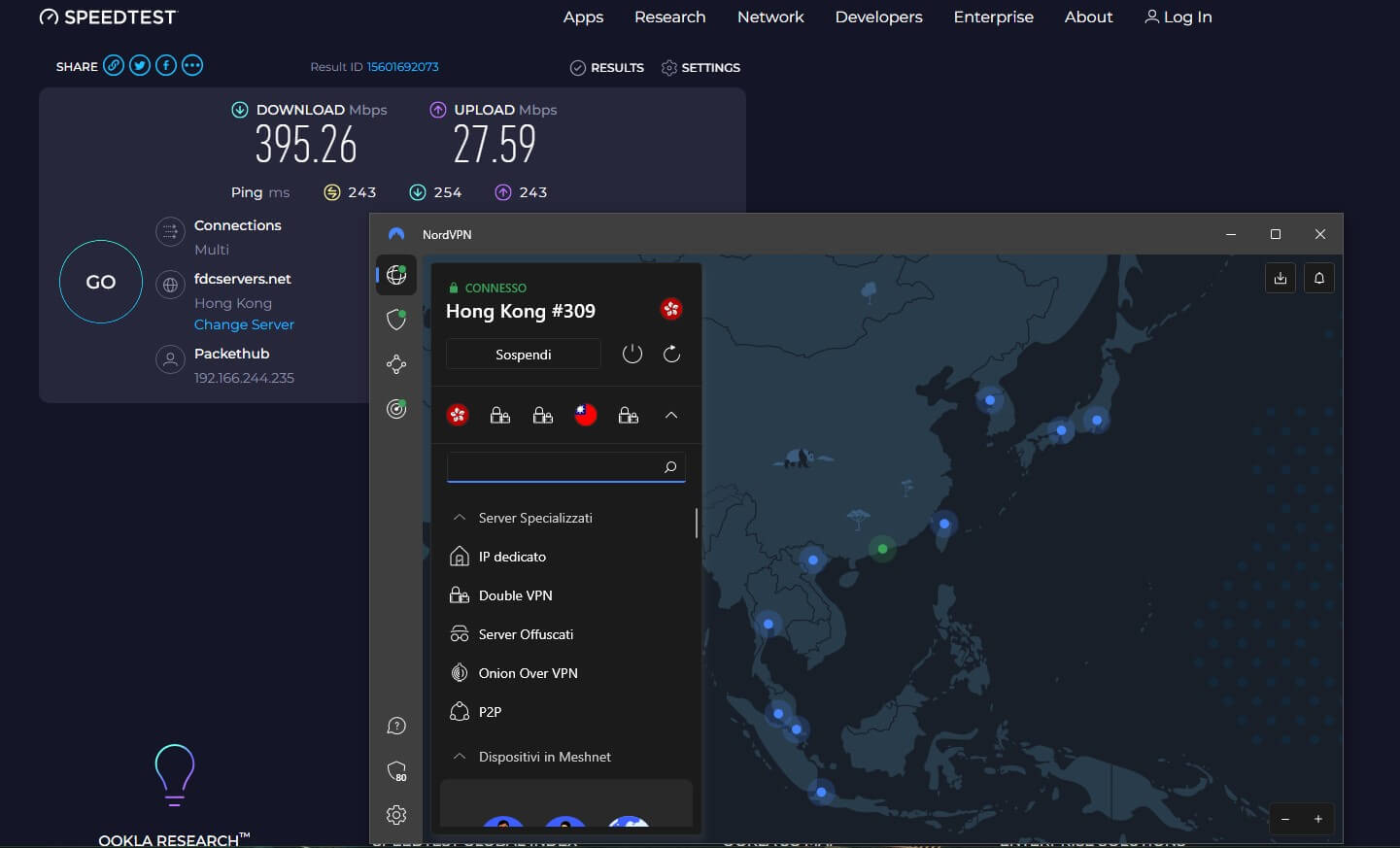The height and width of the screenshot is (848, 1400).
Task: Open the About menu on Speedtest
Action: coord(1088,17)
